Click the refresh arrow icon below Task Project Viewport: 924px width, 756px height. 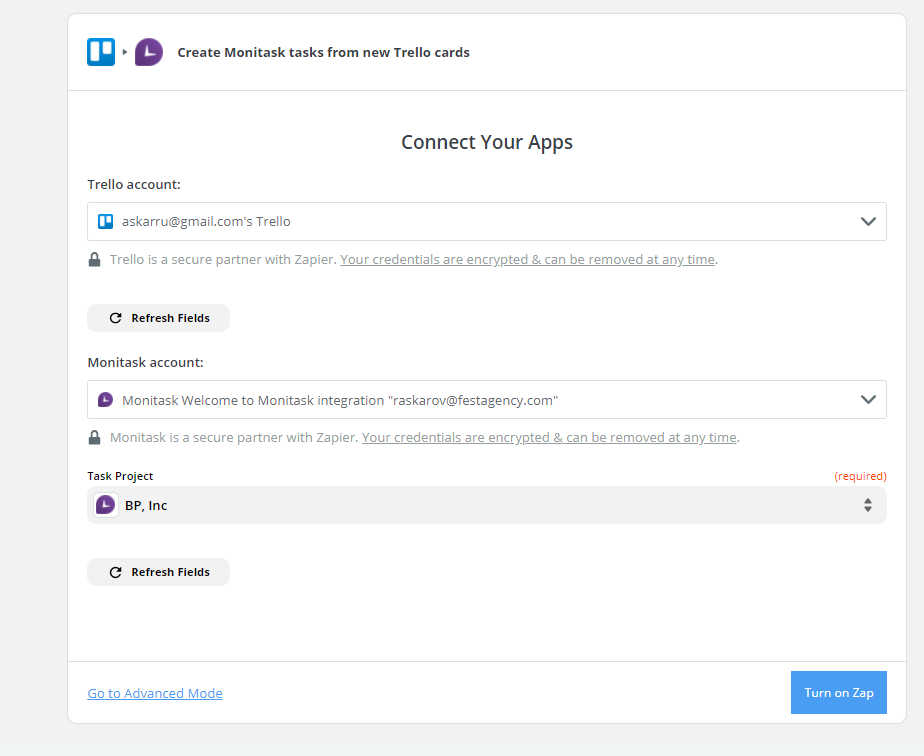pos(115,572)
